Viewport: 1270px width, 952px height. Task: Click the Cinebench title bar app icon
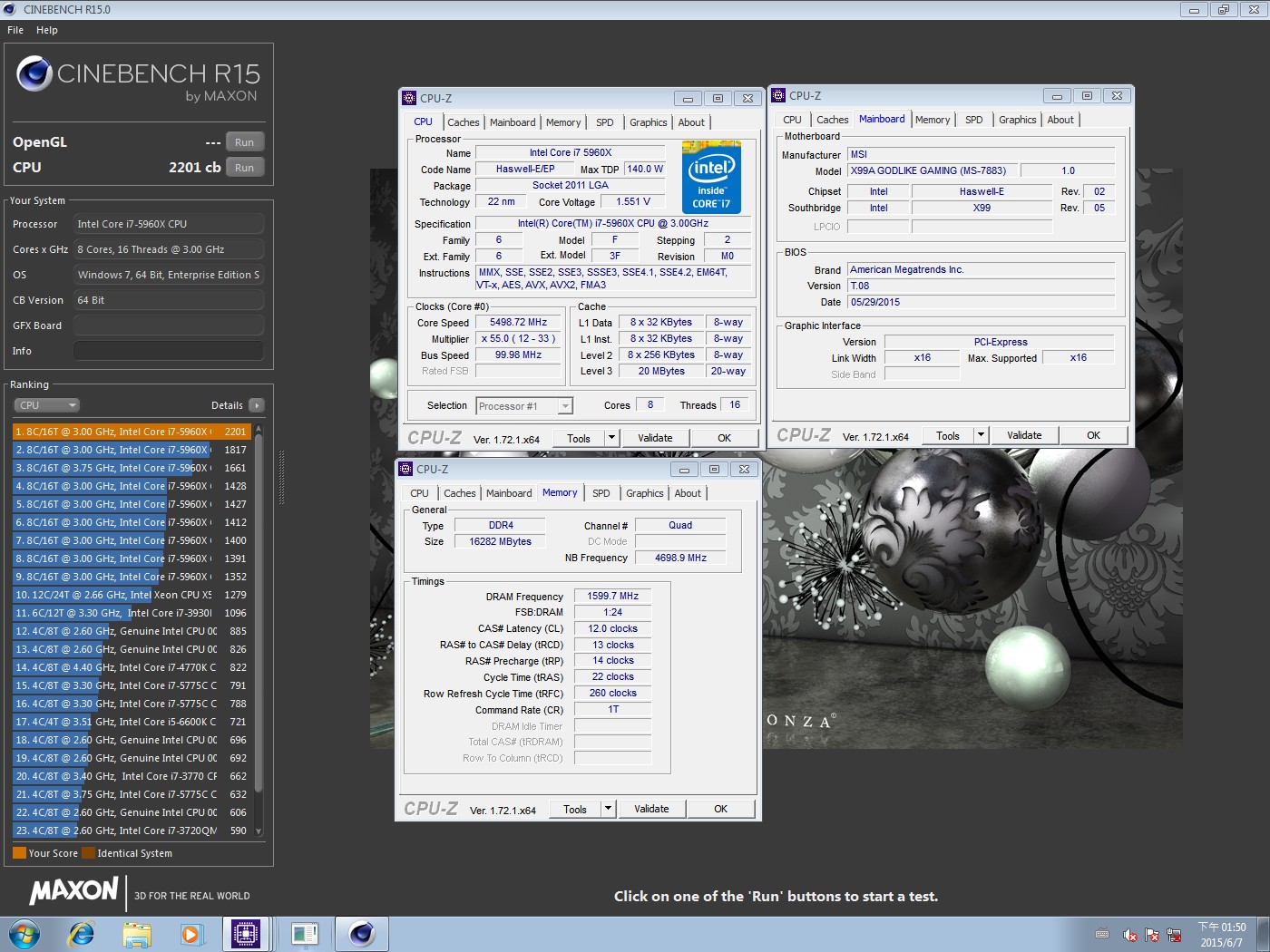[9, 9]
